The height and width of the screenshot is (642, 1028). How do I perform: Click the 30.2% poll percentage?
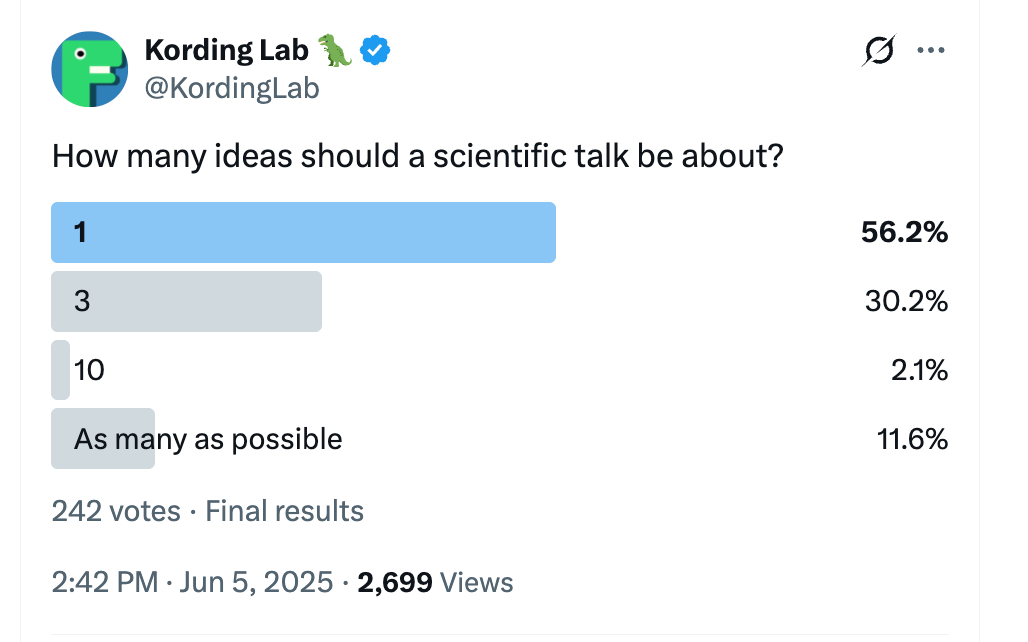906,301
